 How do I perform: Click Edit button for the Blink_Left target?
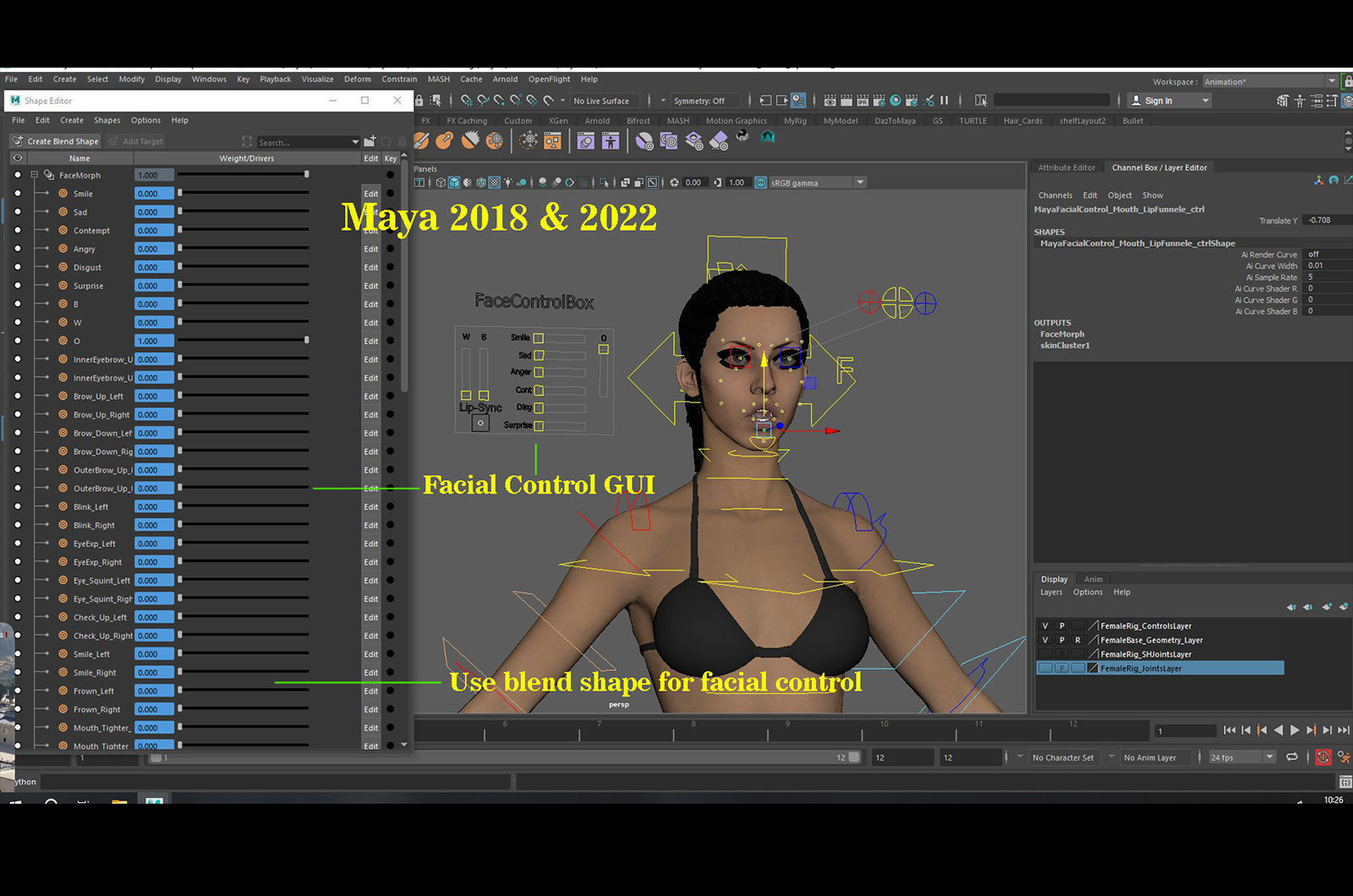pos(371,507)
